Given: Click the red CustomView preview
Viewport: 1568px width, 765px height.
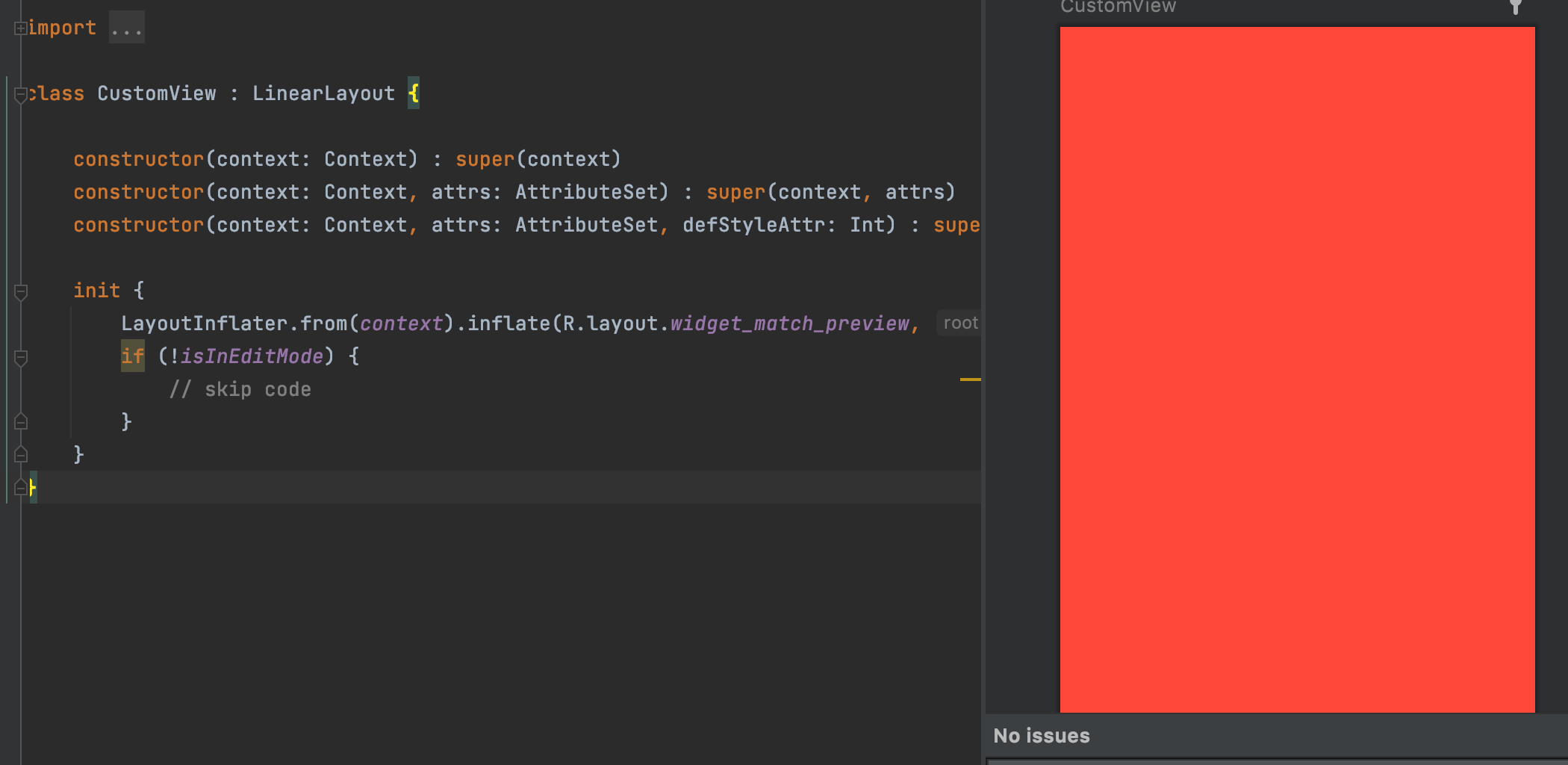Looking at the screenshot, I should tap(1298, 370).
